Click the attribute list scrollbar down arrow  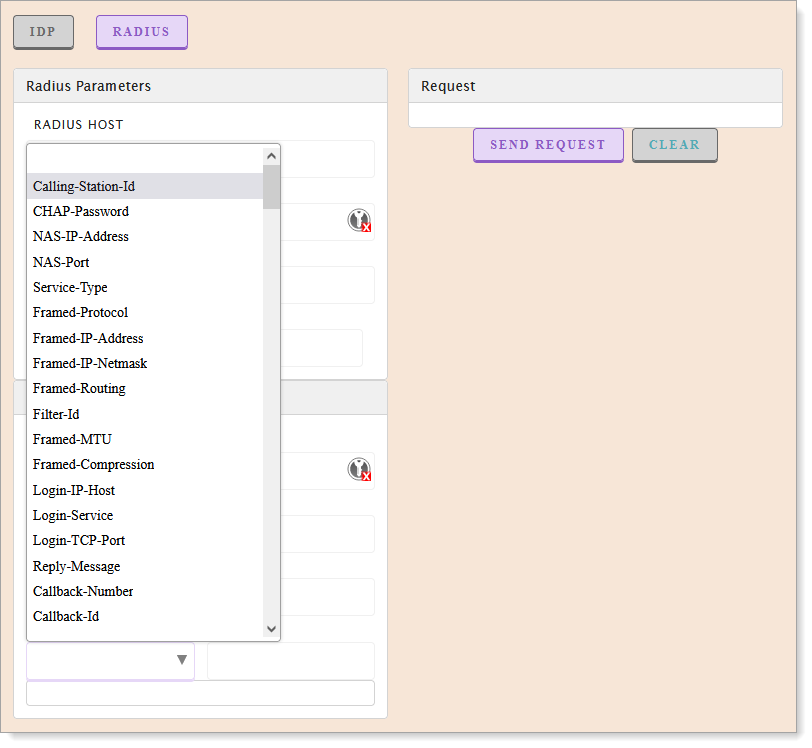271,628
